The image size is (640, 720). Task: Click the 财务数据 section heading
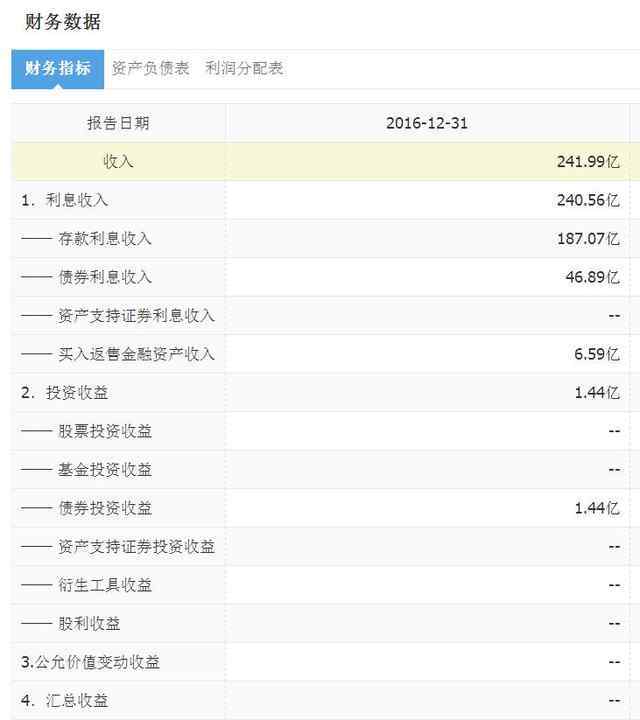63,22
